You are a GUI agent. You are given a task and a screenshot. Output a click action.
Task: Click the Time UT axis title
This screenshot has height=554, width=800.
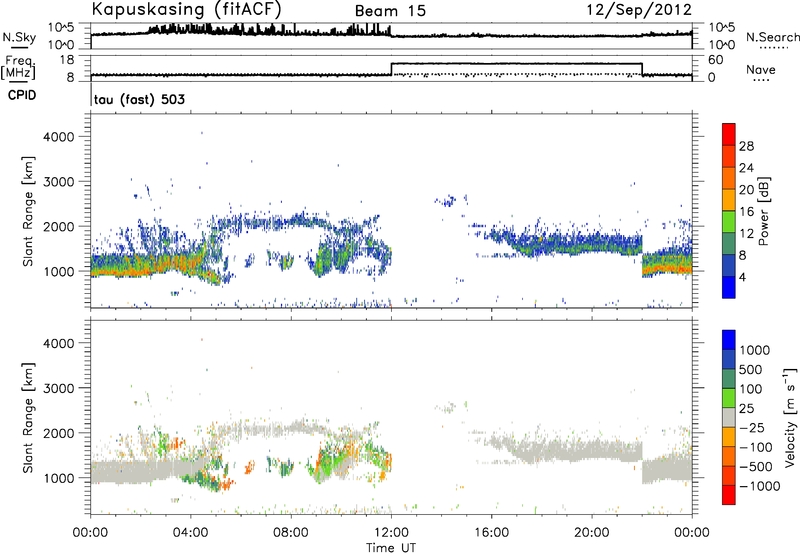pyautogui.click(x=391, y=548)
